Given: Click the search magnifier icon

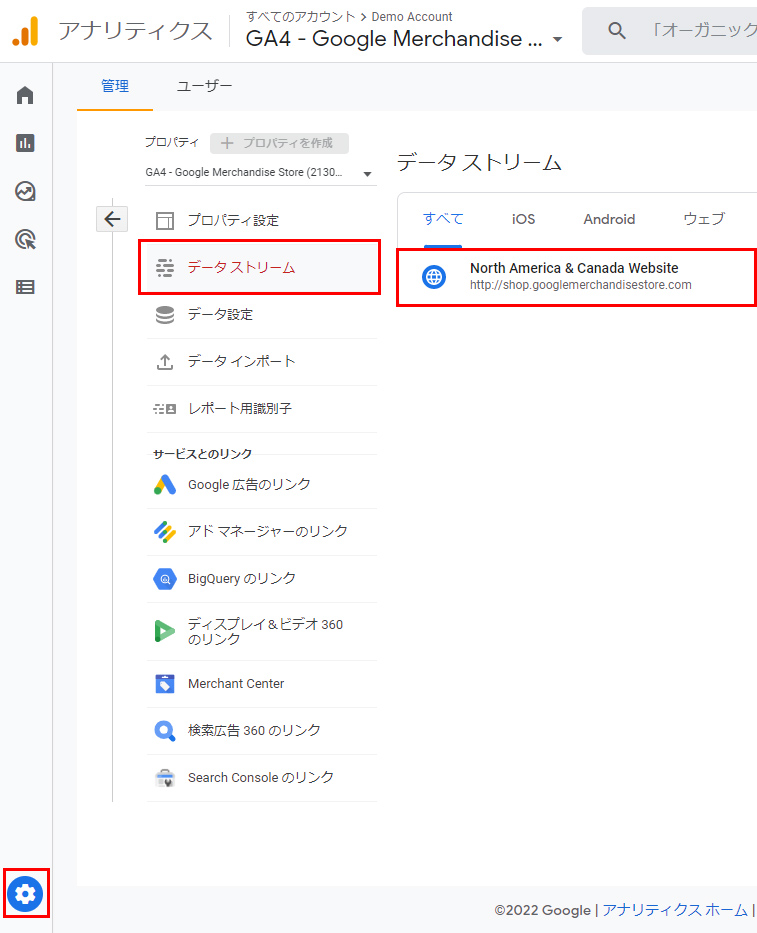Looking at the screenshot, I should (617, 30).
